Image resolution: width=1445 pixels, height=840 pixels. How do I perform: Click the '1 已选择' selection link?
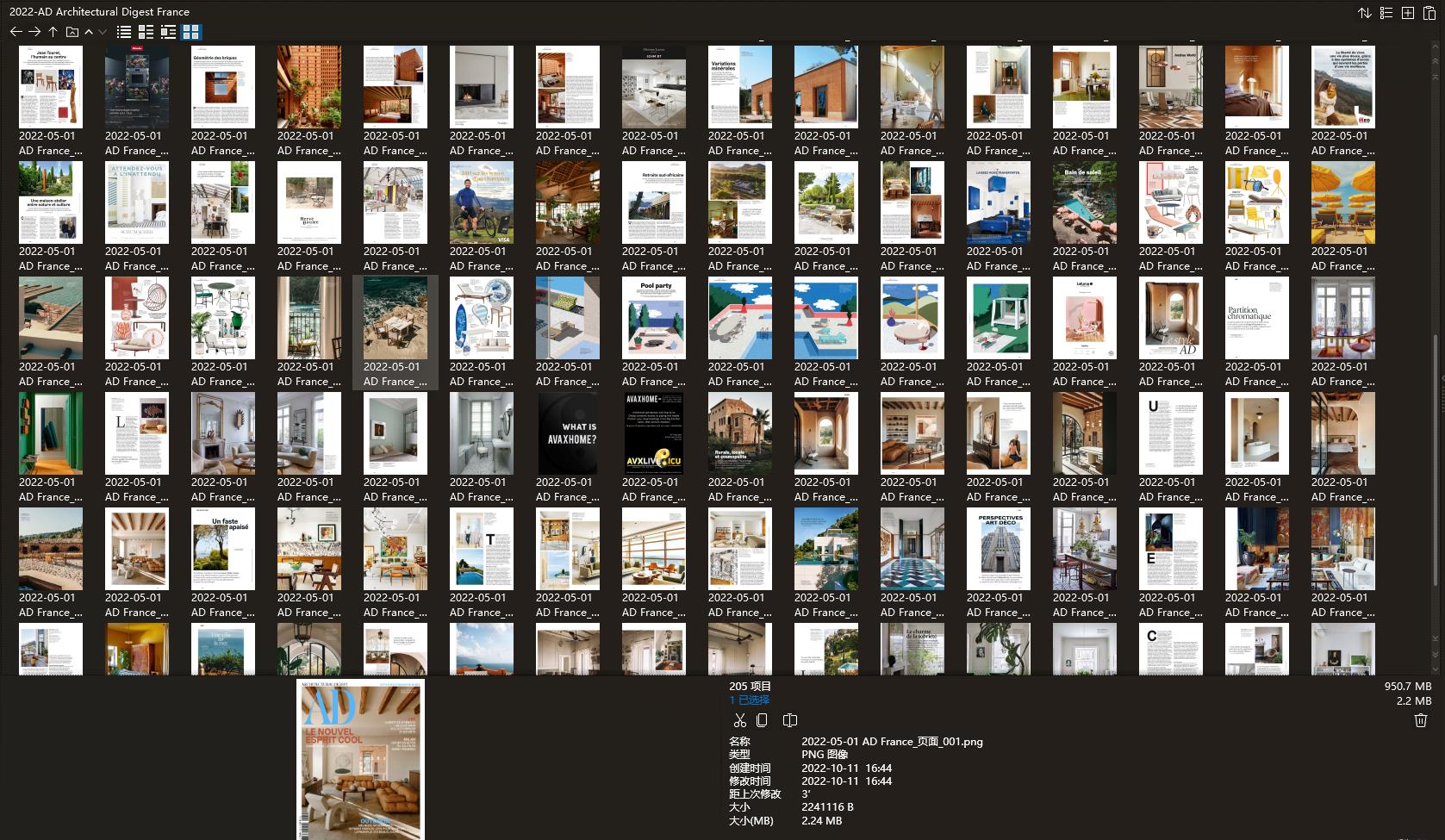(x=746, y=700)
